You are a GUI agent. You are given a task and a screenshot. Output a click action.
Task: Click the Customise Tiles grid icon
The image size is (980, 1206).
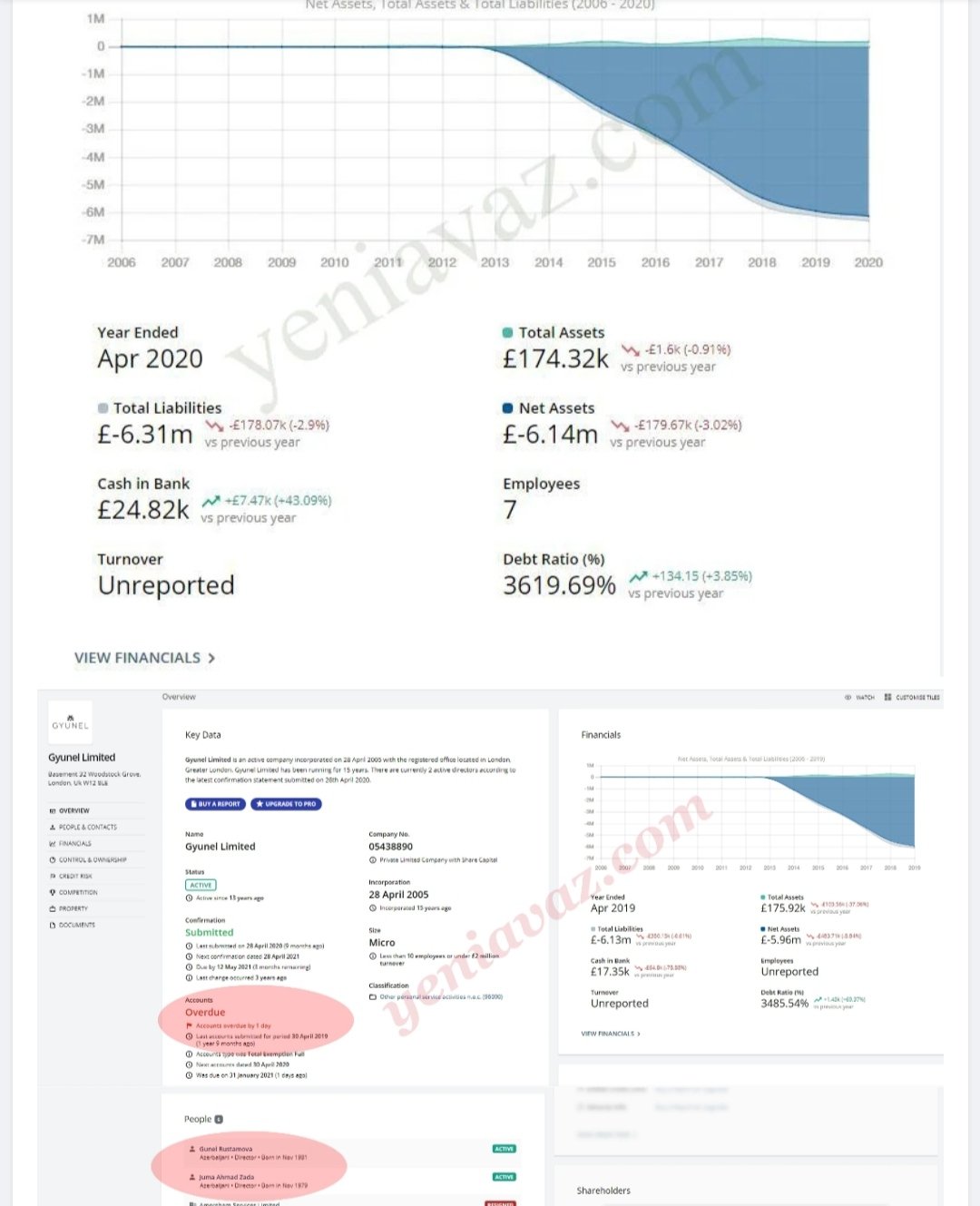[887, 698]
